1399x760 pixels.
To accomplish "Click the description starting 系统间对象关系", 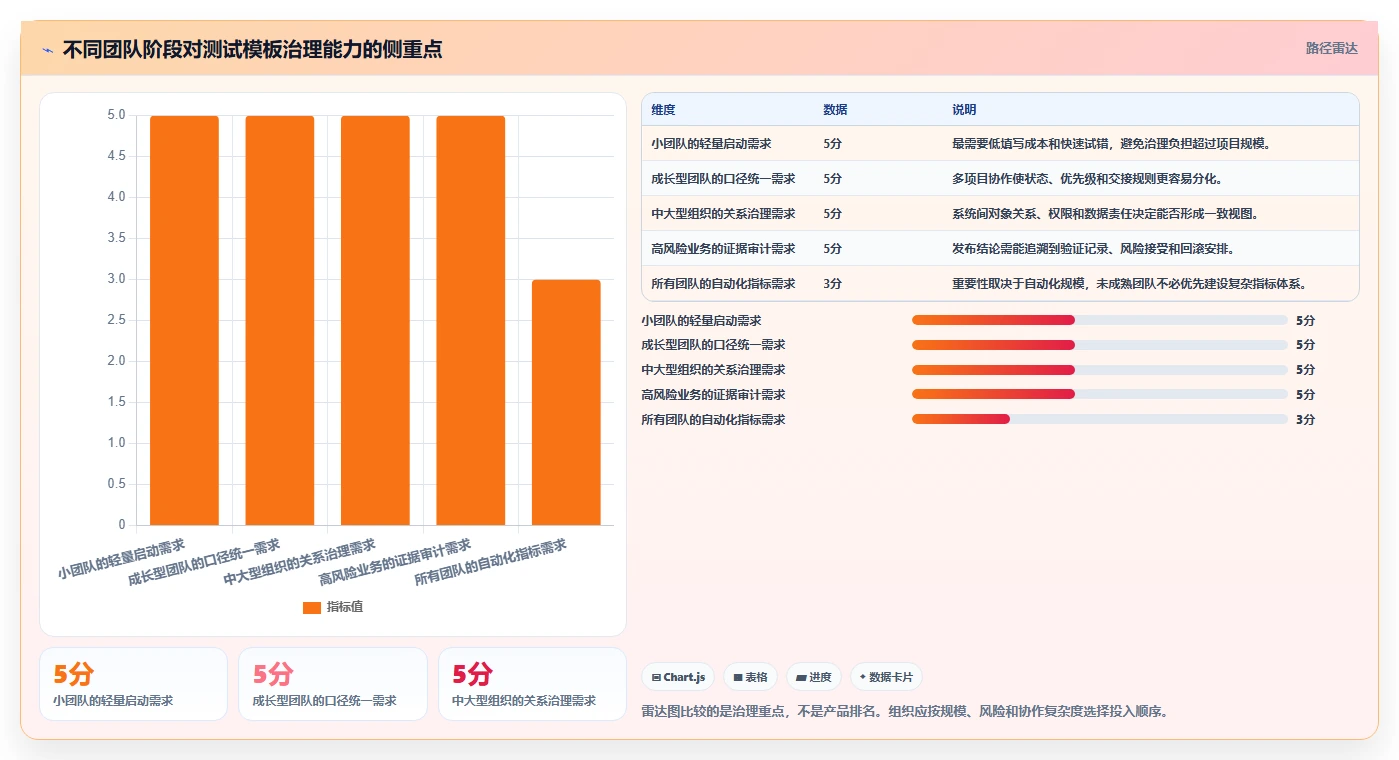I will tap(1105, 214).
